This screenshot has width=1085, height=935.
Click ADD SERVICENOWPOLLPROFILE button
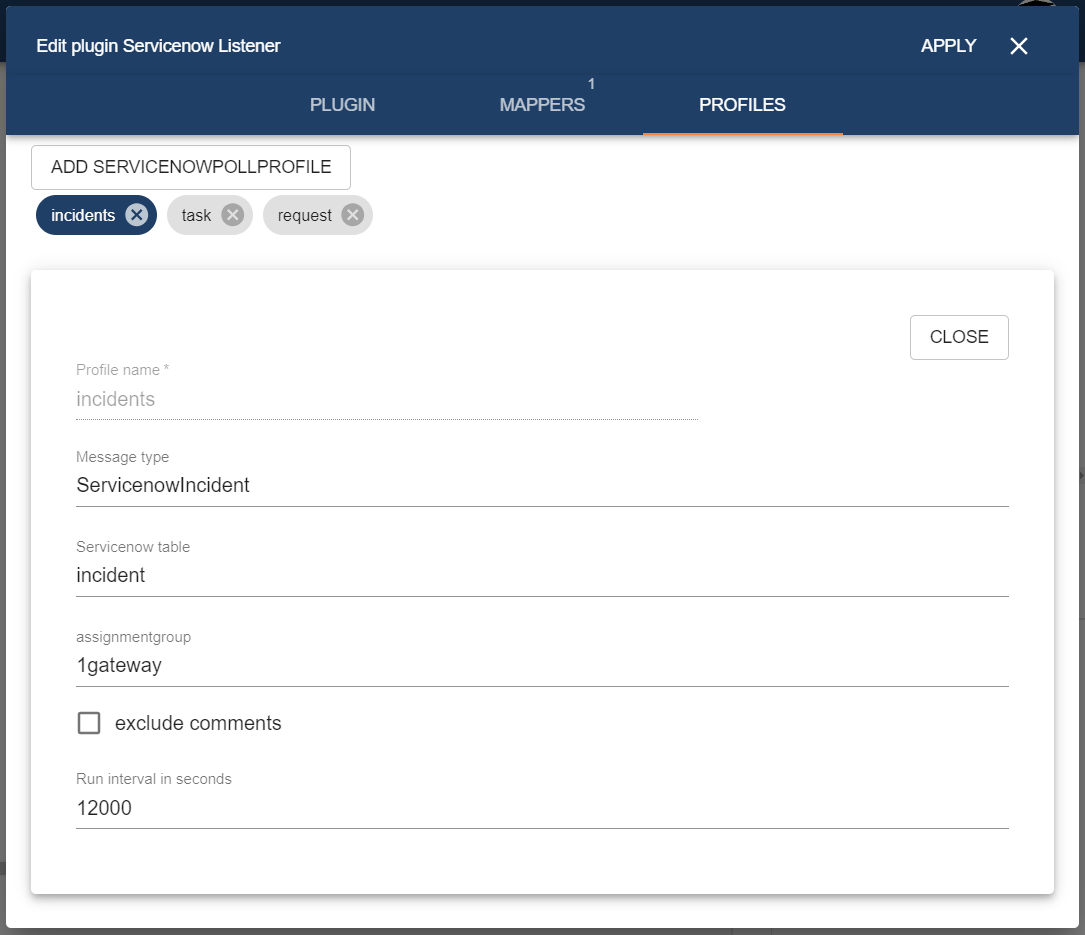pos(191,167)
